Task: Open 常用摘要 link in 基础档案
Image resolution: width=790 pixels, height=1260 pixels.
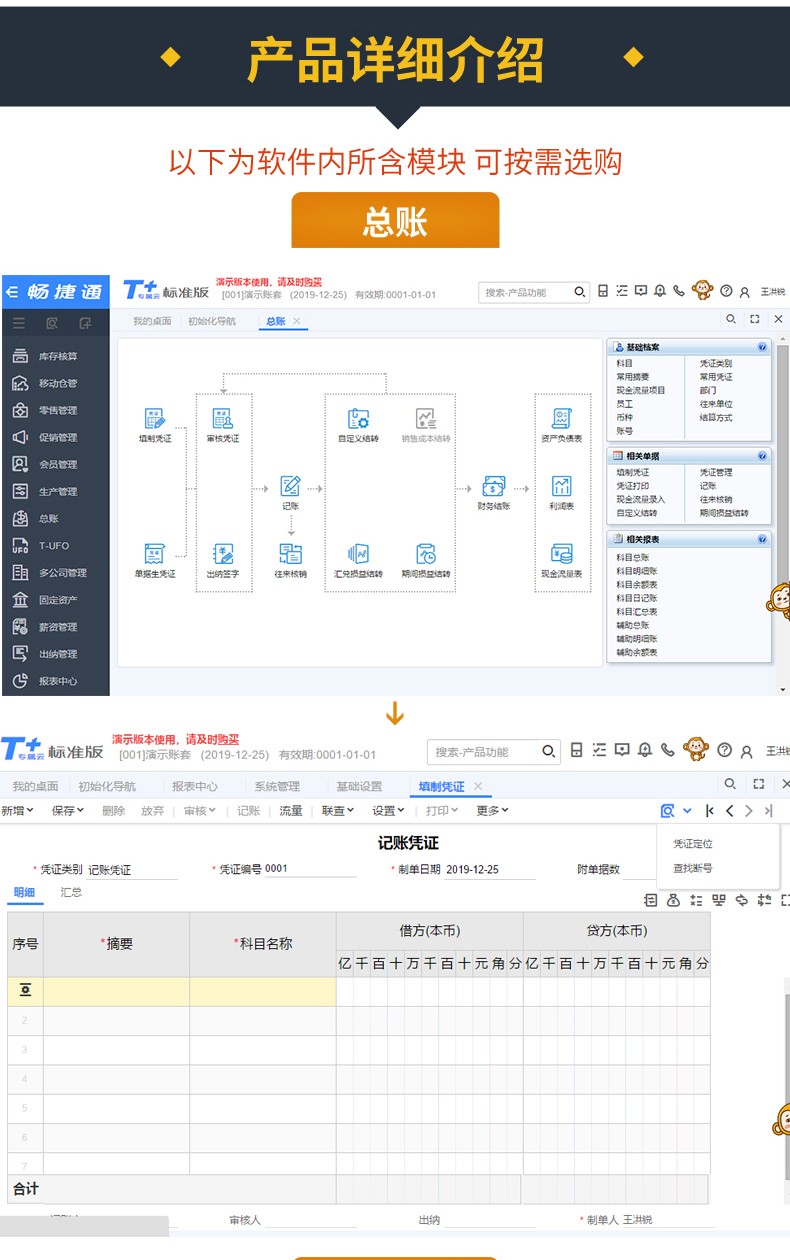Action: (632, 377)
